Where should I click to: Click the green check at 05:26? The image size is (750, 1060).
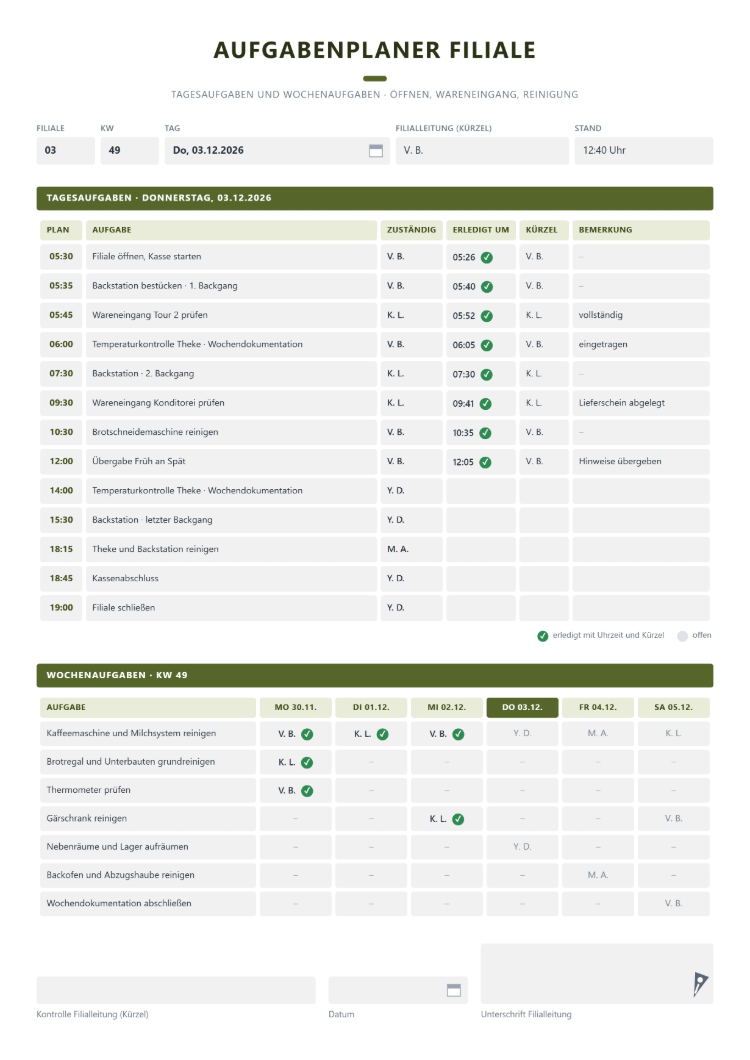[x=487, y=258]
